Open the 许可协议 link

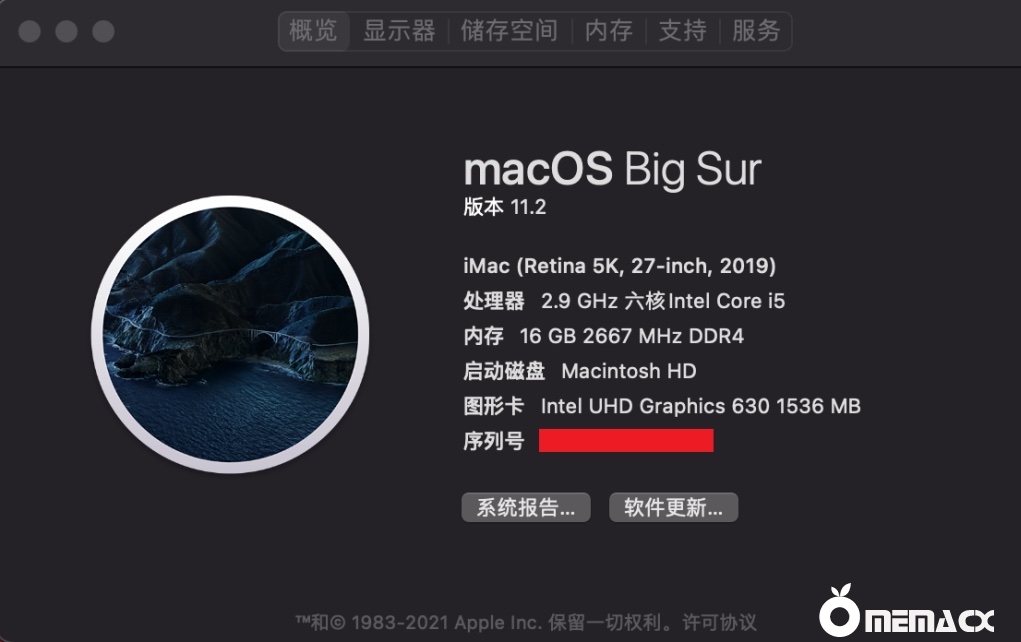720,622
